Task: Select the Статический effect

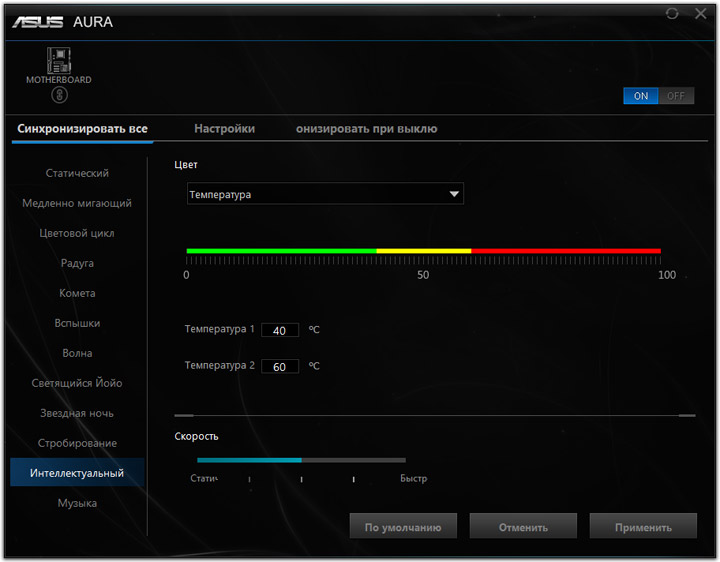Action: pyautogui.click(x=77, y=173)
